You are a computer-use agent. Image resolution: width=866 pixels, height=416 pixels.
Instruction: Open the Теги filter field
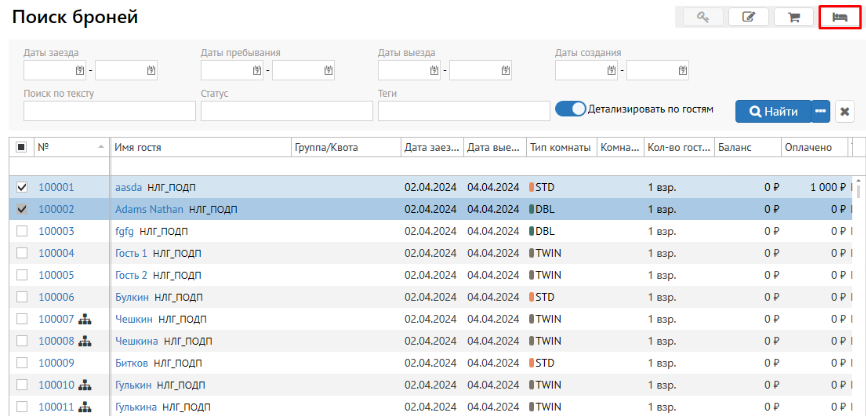463,111
